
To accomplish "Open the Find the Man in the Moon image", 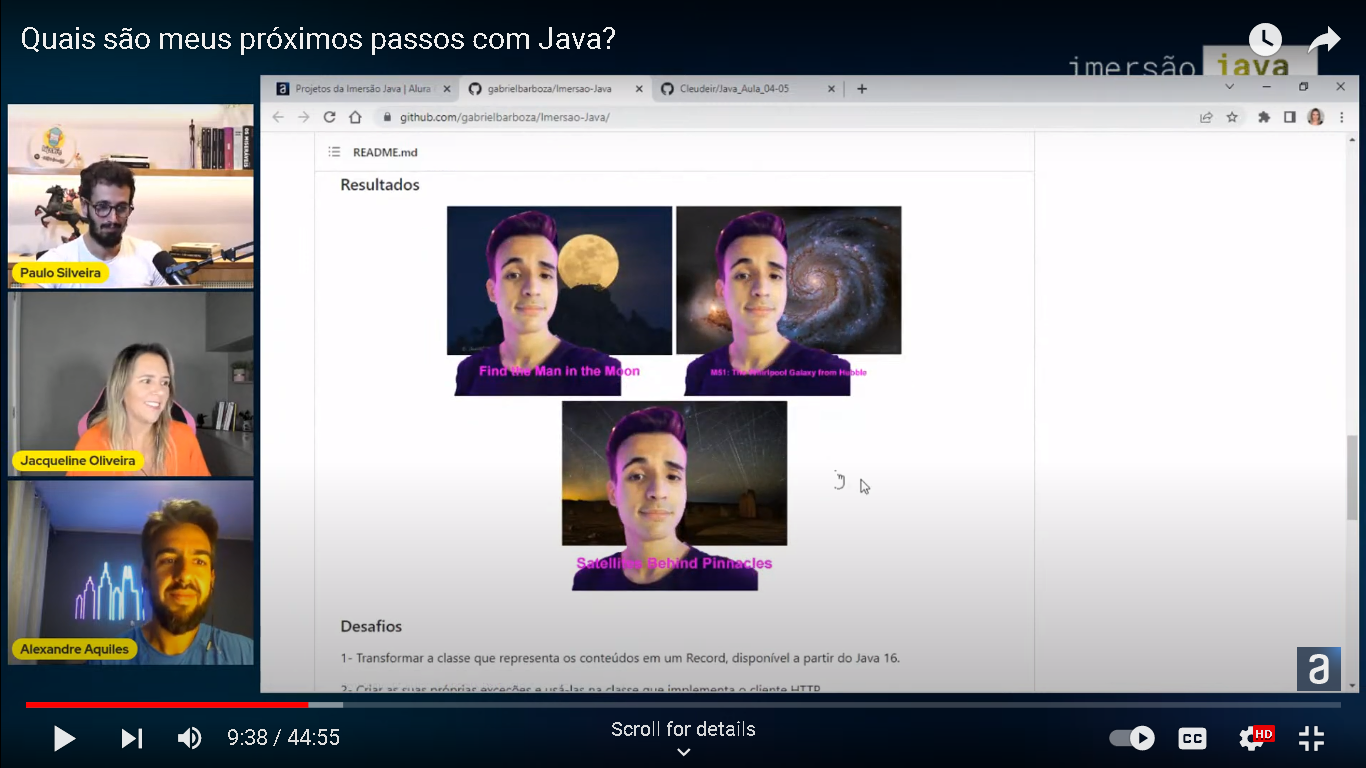I will [559, 300].
